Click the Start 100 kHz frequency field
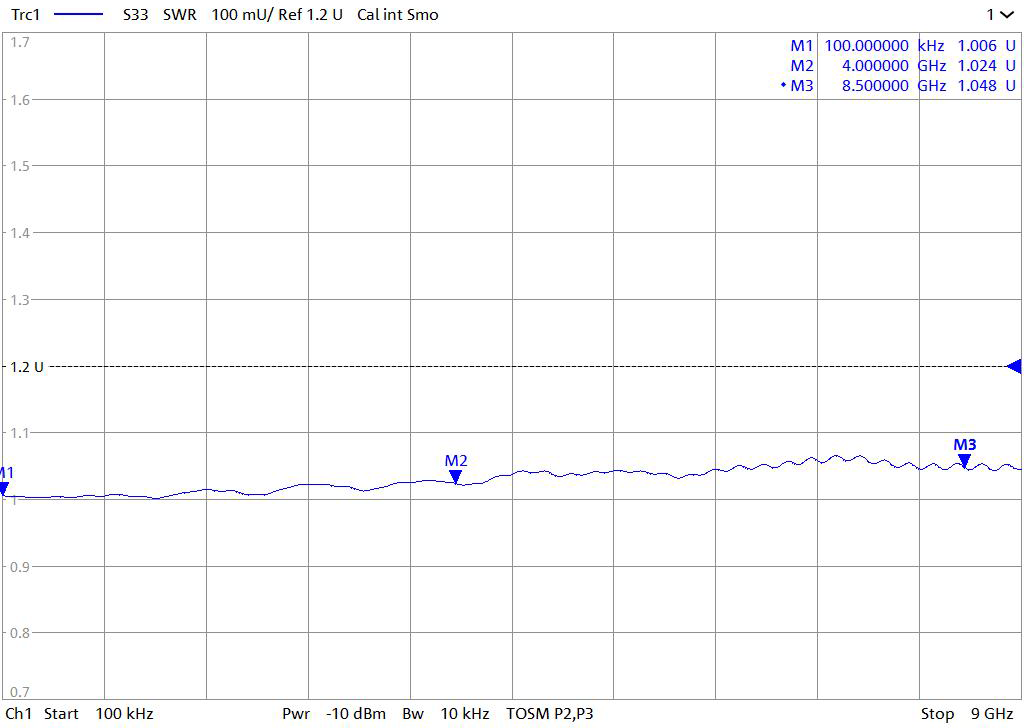 pos(98,713)
